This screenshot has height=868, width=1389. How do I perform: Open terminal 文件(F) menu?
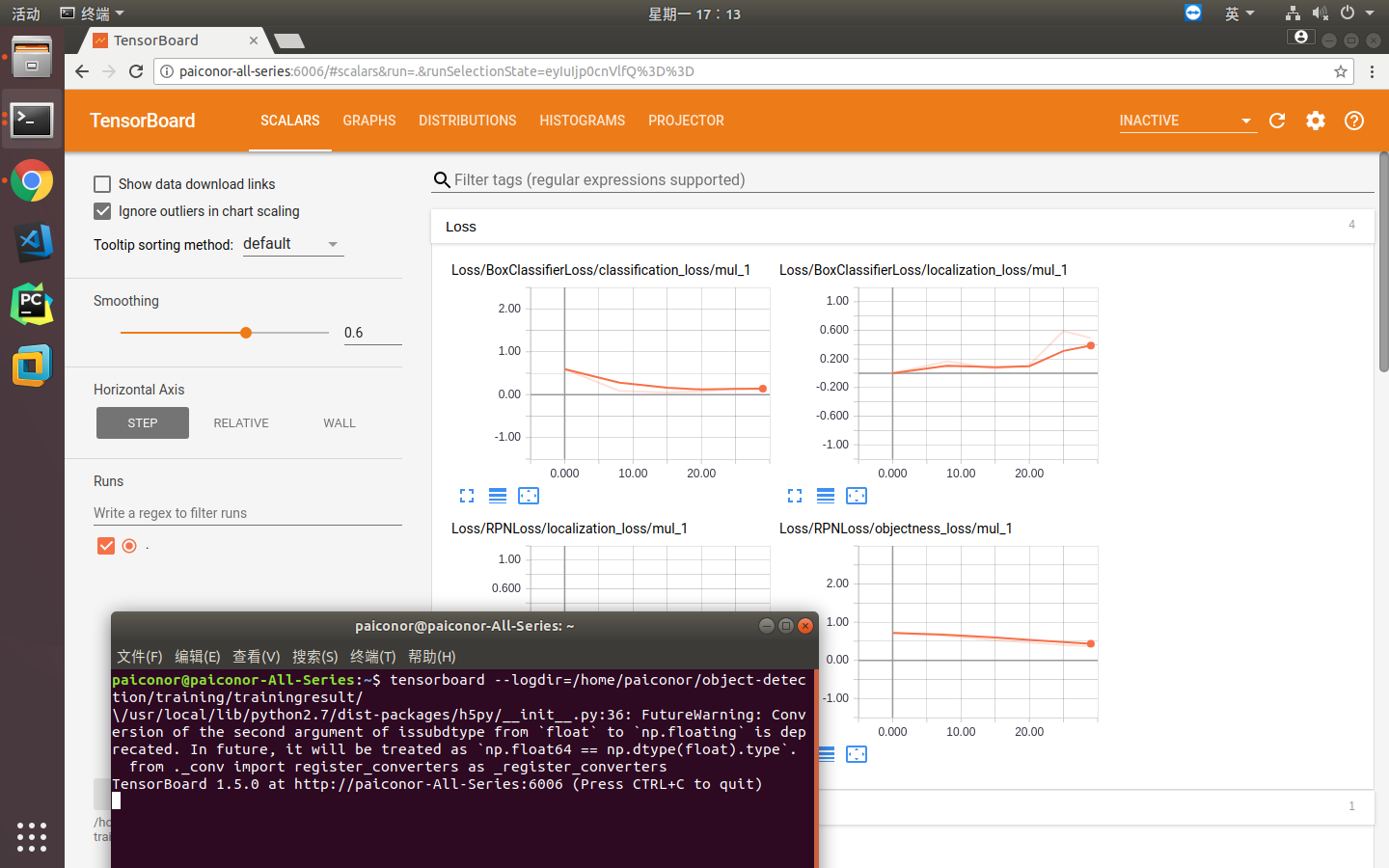pyautogui.click(x=140, y=657)
